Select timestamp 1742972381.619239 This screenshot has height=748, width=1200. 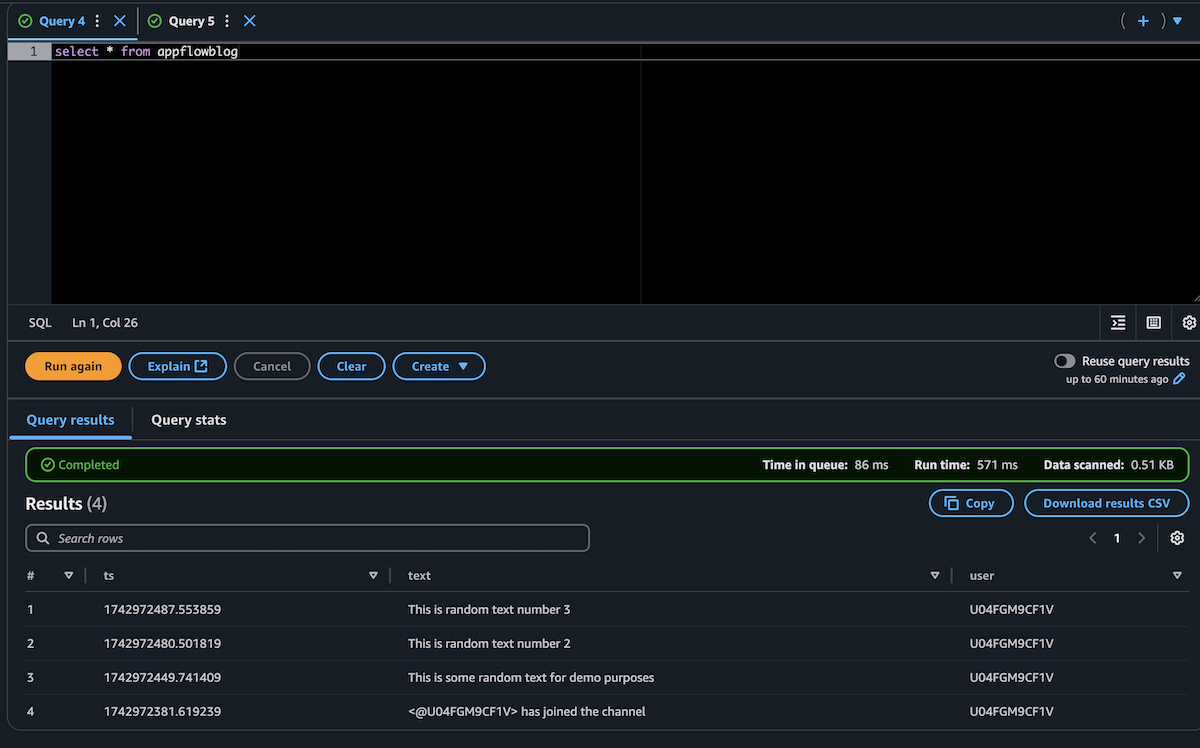[162, 711]
